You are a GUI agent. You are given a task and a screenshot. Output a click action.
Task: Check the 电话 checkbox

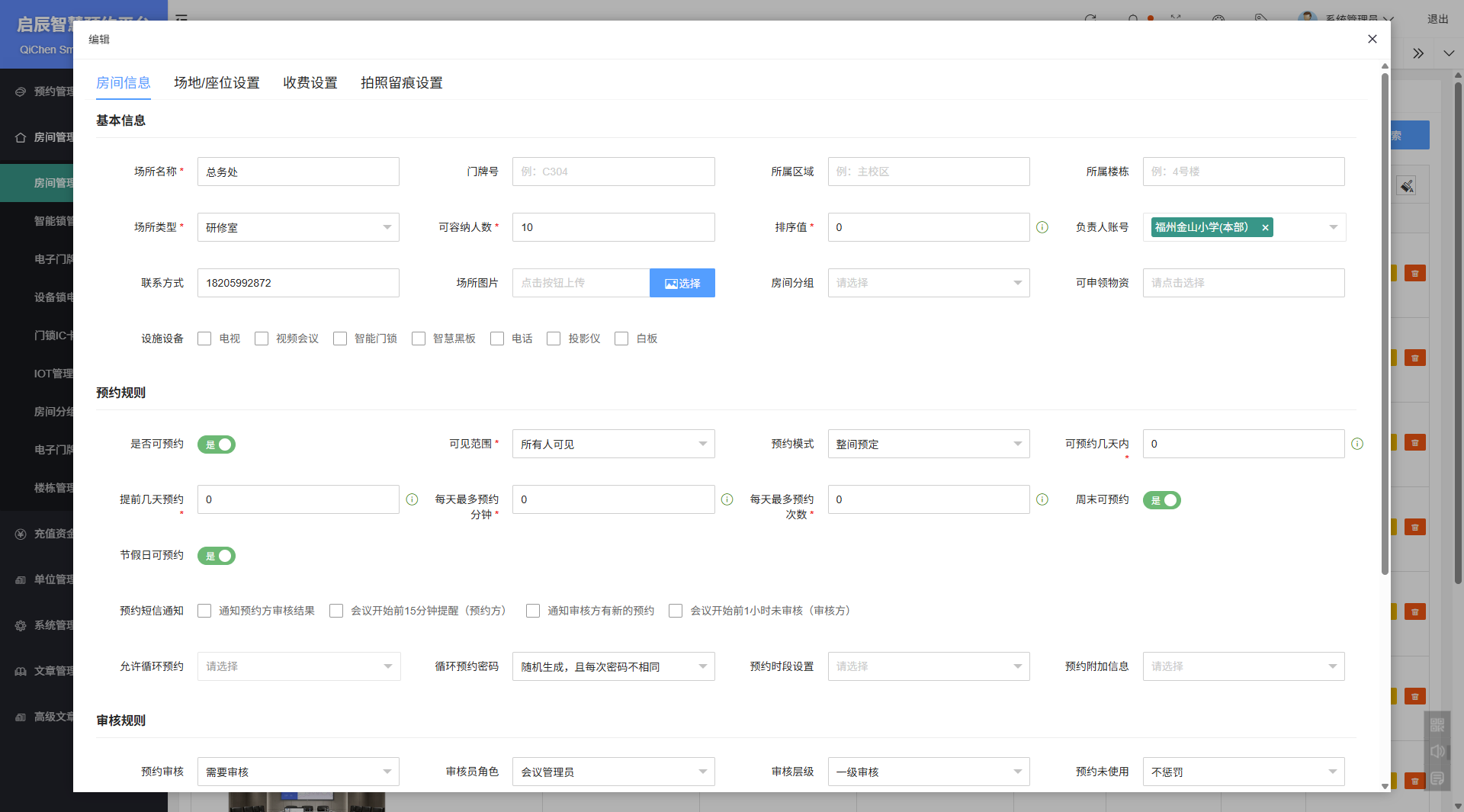tap(497, 339)
